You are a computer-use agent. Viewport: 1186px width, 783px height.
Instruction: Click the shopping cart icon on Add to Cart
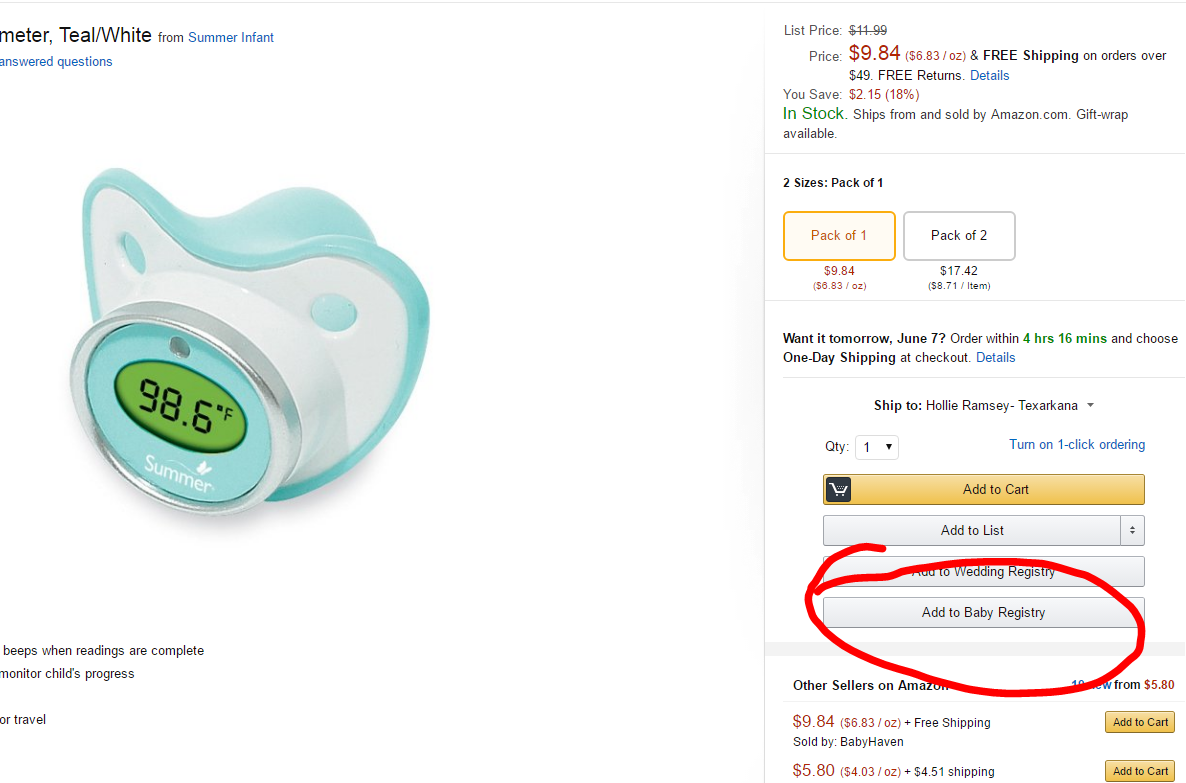click(838, 489)
